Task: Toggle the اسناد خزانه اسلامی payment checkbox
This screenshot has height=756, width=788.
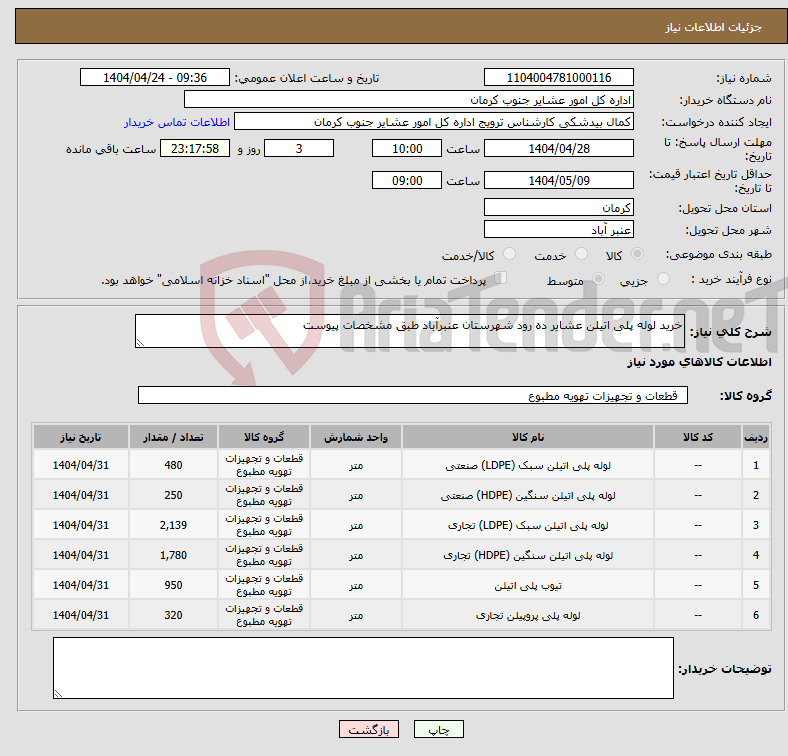Action: pos(501,278)
